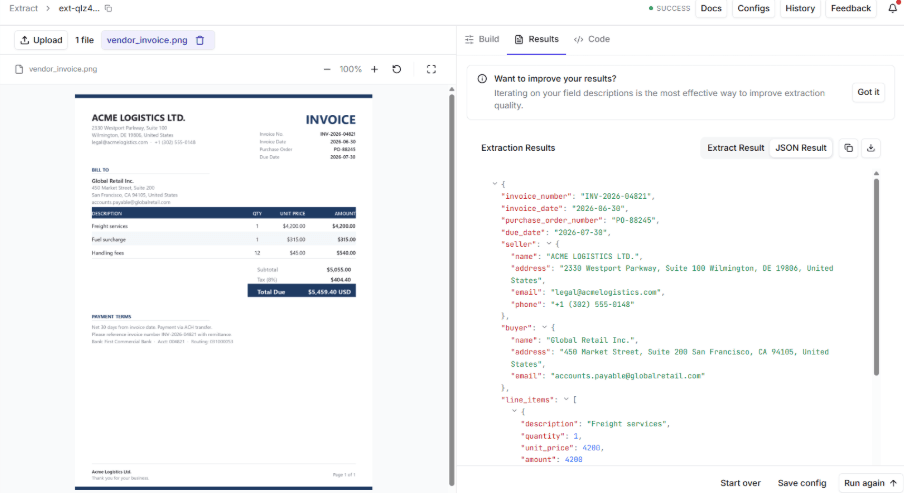Image resolution: width=904 pixels, height=497 pixels.
Task: Select the Extract Result view
Action: (736, 148)
